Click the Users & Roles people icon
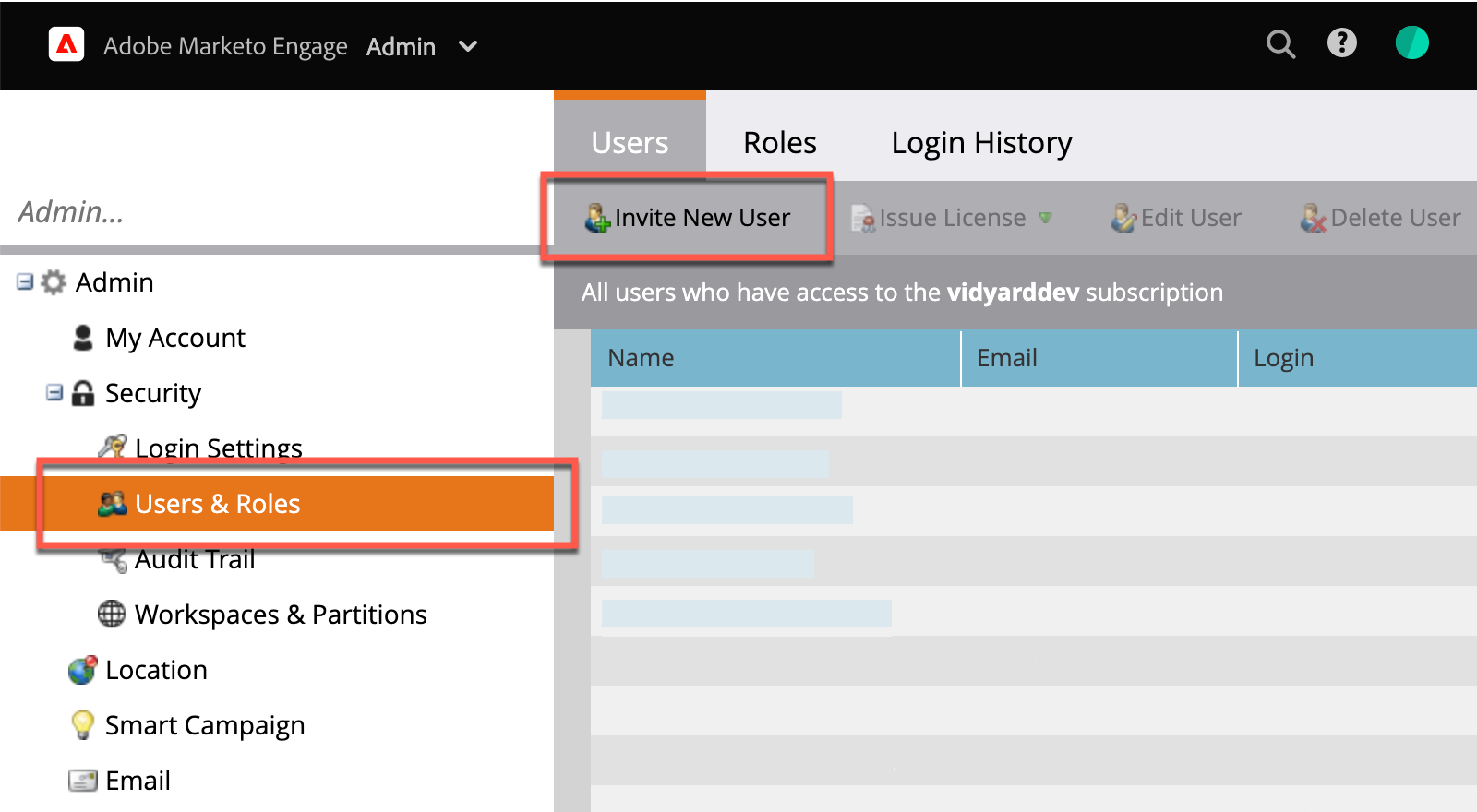The height and width of the screenshot is (812, 1477). [x=113, y=503]
